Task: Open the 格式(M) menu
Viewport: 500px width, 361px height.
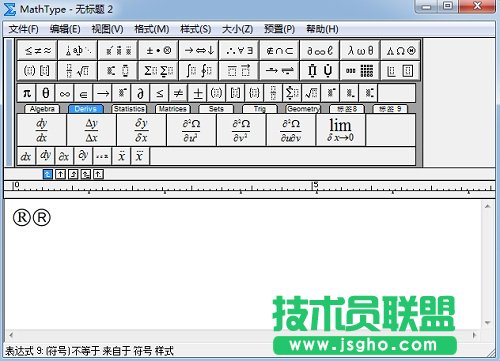Action: pyautogui.click(x=152, y=29)
